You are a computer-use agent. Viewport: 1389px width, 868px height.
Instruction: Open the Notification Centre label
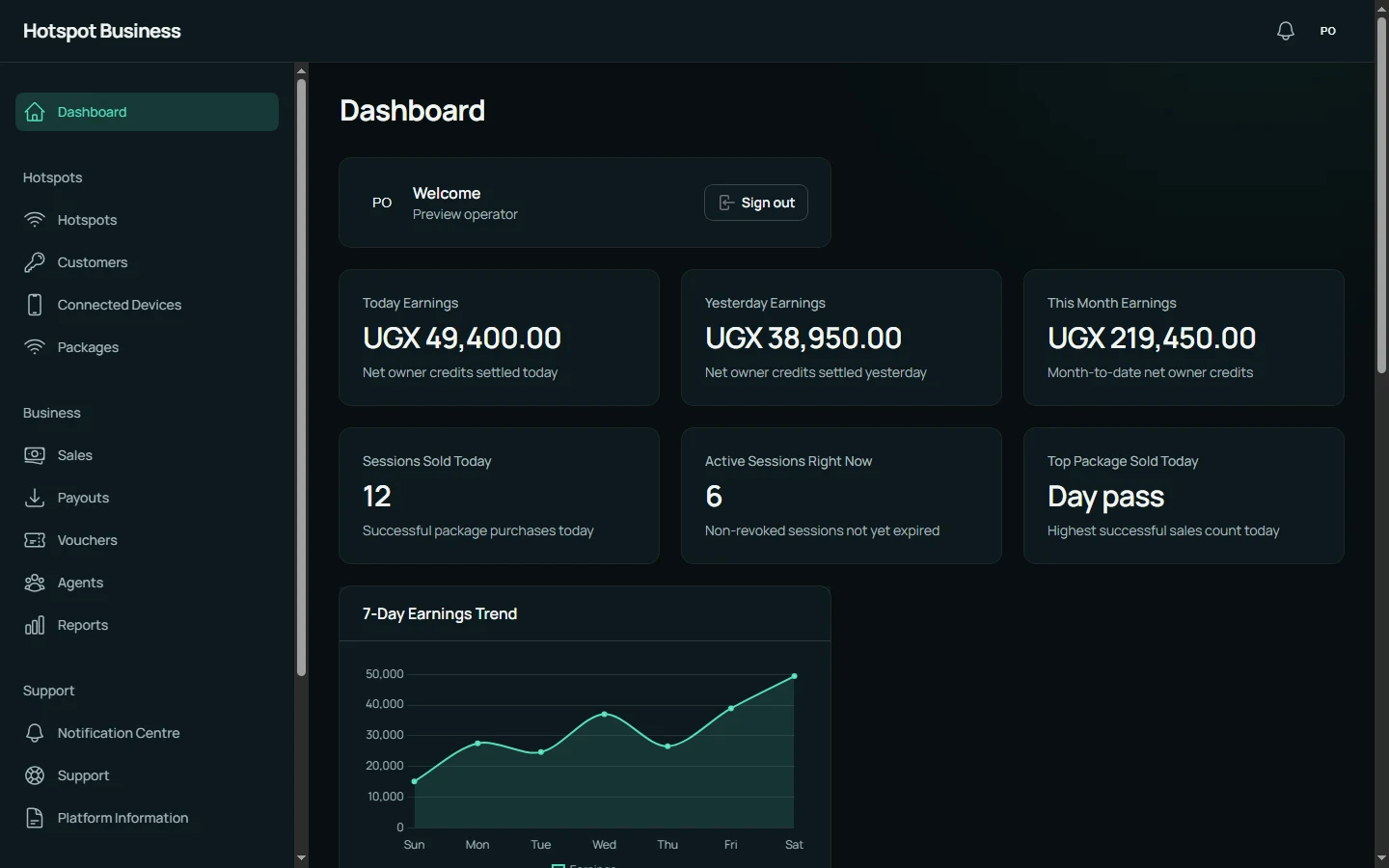tap(119, 733)
